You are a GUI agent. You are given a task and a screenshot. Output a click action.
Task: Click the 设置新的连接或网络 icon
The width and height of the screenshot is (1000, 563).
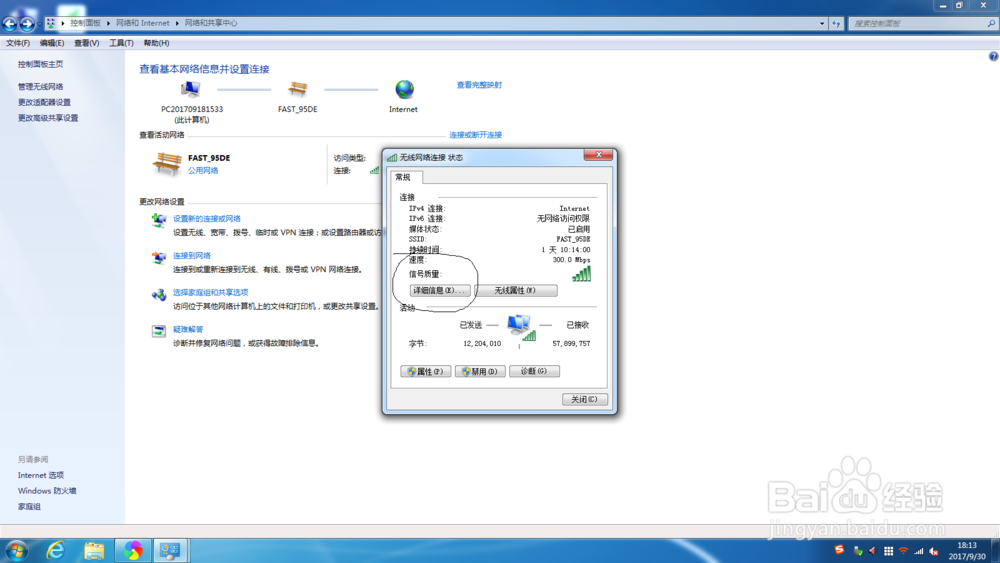click(x=159, y=221)
